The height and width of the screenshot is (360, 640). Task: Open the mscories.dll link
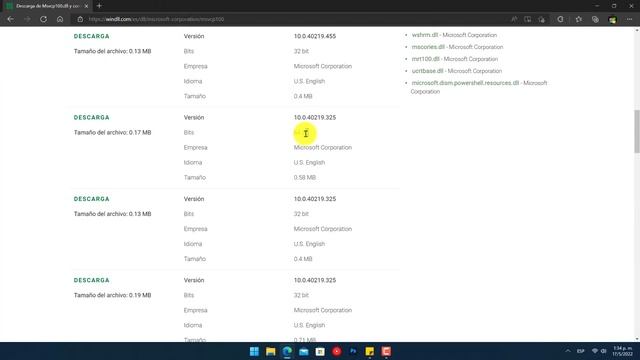click(x=428, y=47)
